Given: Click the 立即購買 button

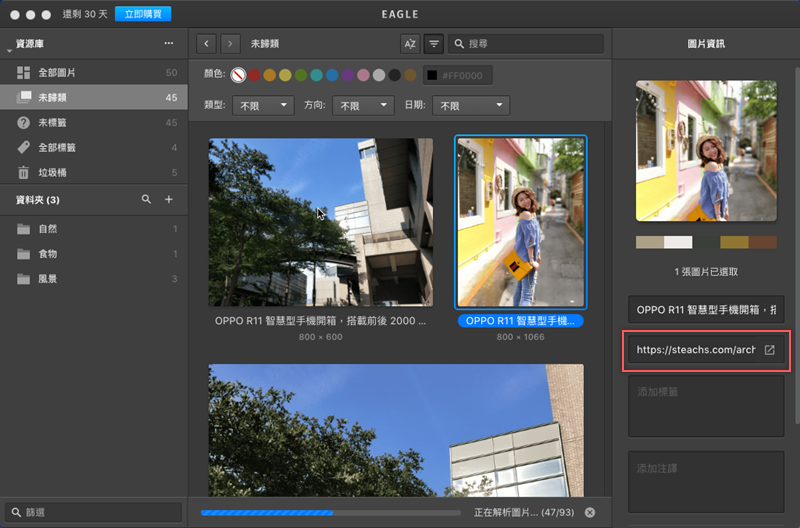Looking at the screenshot, I should (x=142, y=14).
